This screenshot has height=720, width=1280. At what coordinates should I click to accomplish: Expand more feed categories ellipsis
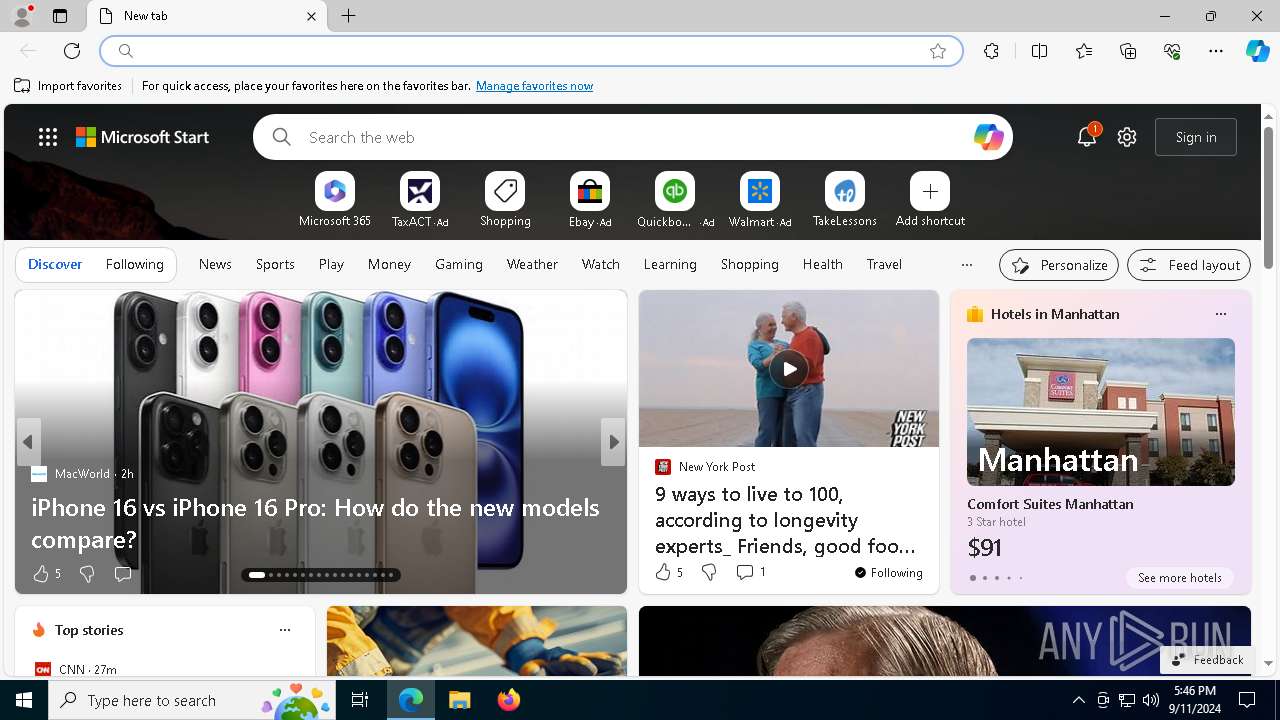coord(966,265)
